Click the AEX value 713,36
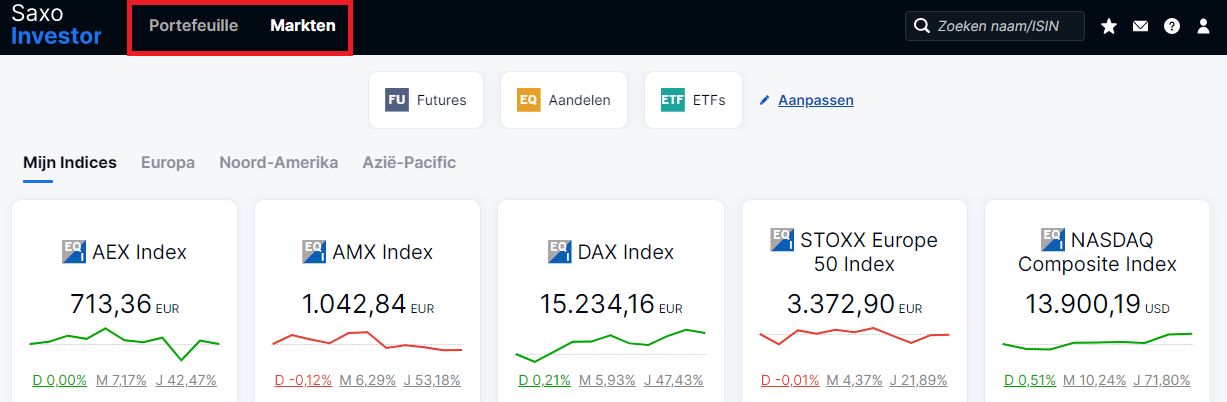 point(110,304)
